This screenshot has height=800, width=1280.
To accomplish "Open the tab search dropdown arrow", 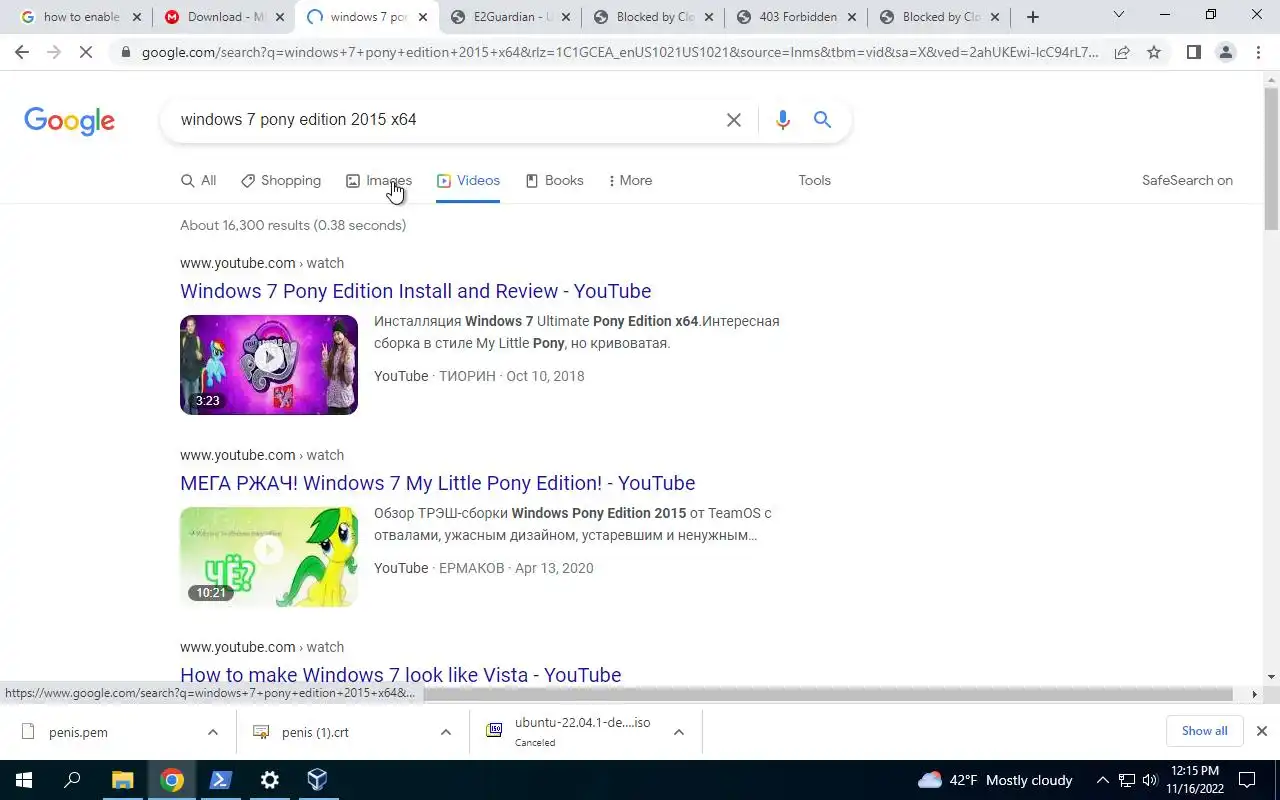I will click(x=1118, y=15).
